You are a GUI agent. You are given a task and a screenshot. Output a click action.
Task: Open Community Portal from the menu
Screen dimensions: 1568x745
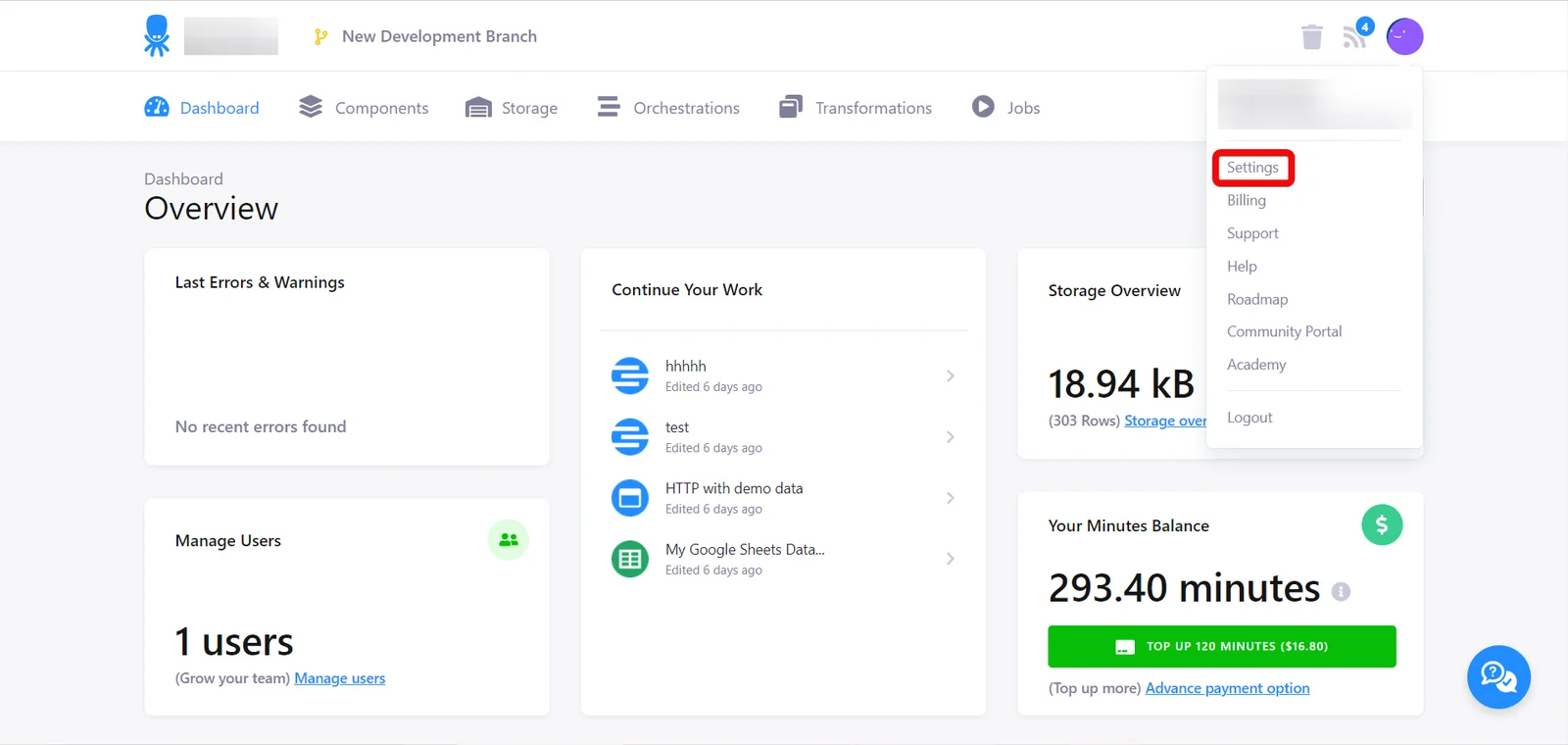click(1284, 331)
